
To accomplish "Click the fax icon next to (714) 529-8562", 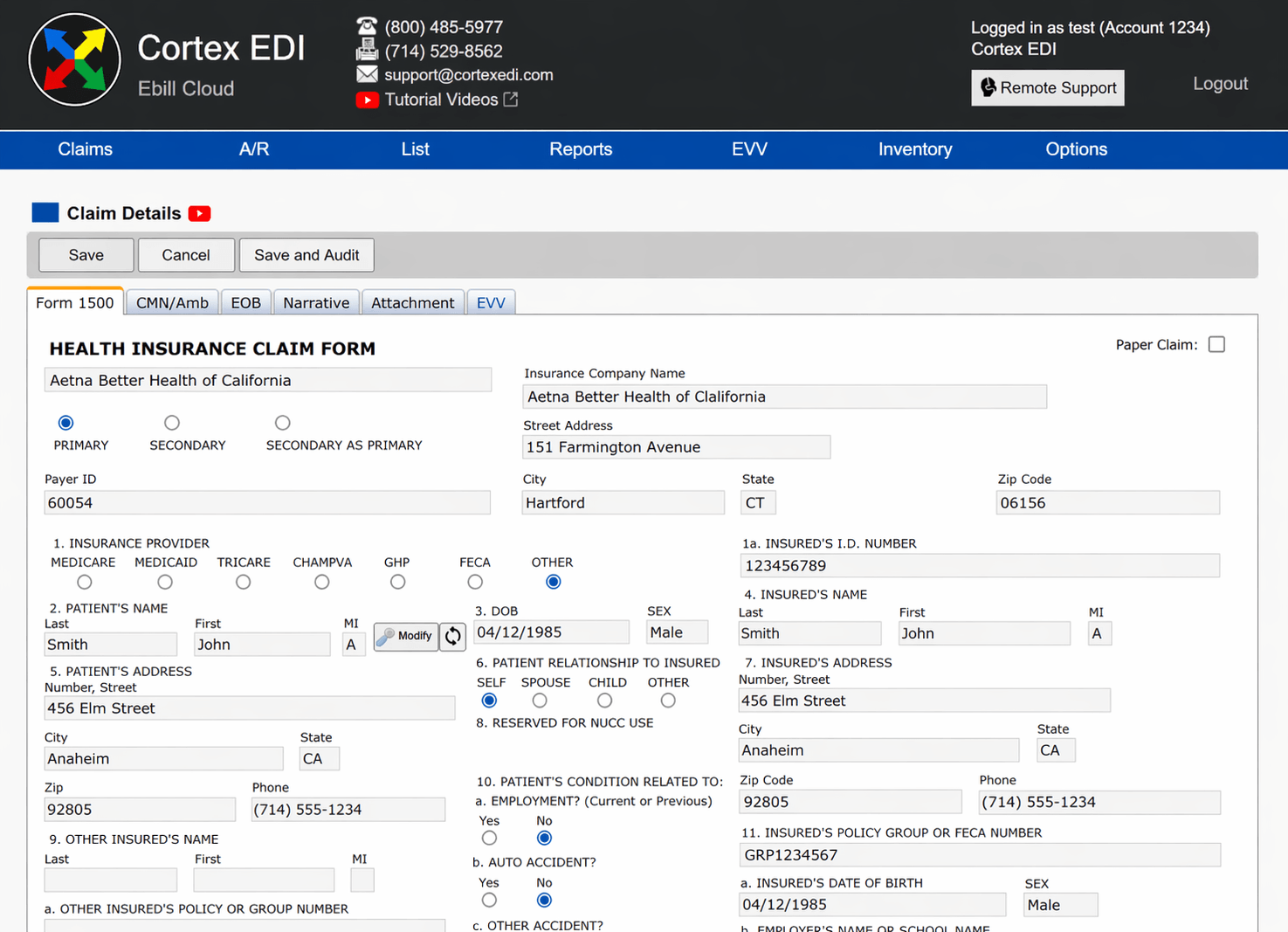I will coord(367,51).
